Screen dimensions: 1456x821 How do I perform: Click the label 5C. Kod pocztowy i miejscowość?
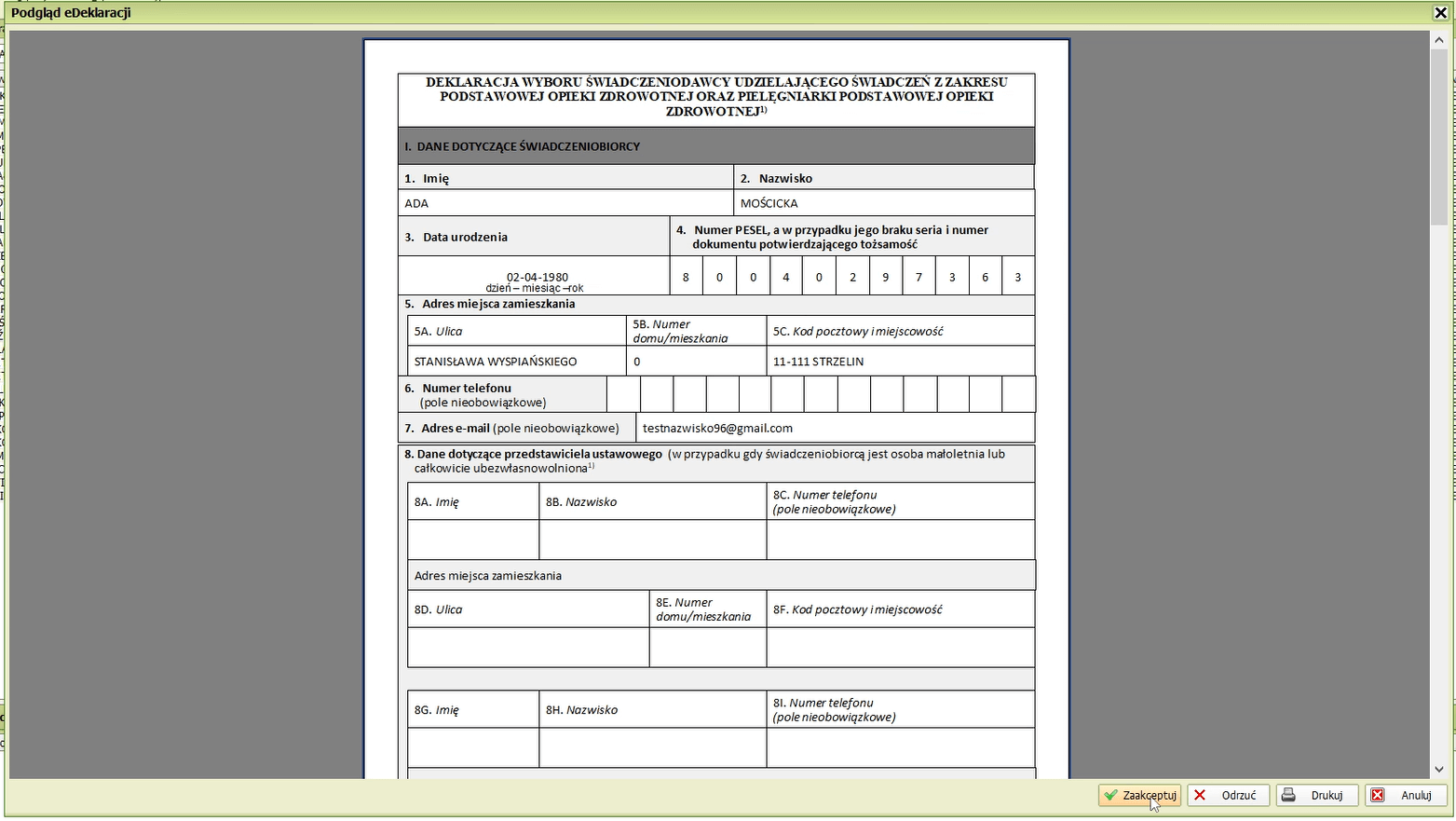(x=858, y=331)
